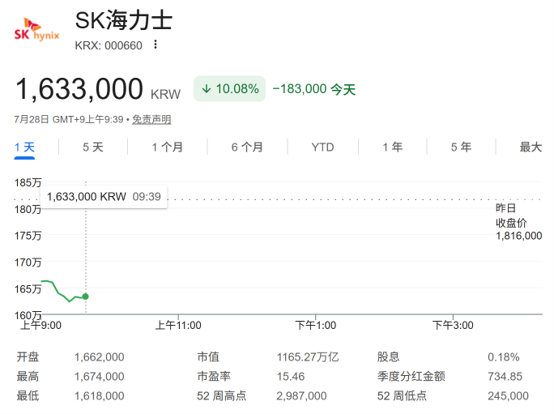554x414 pixels.
Task: Click the 昨日收盘价 1,816,000 label
Action: (518, 222)
